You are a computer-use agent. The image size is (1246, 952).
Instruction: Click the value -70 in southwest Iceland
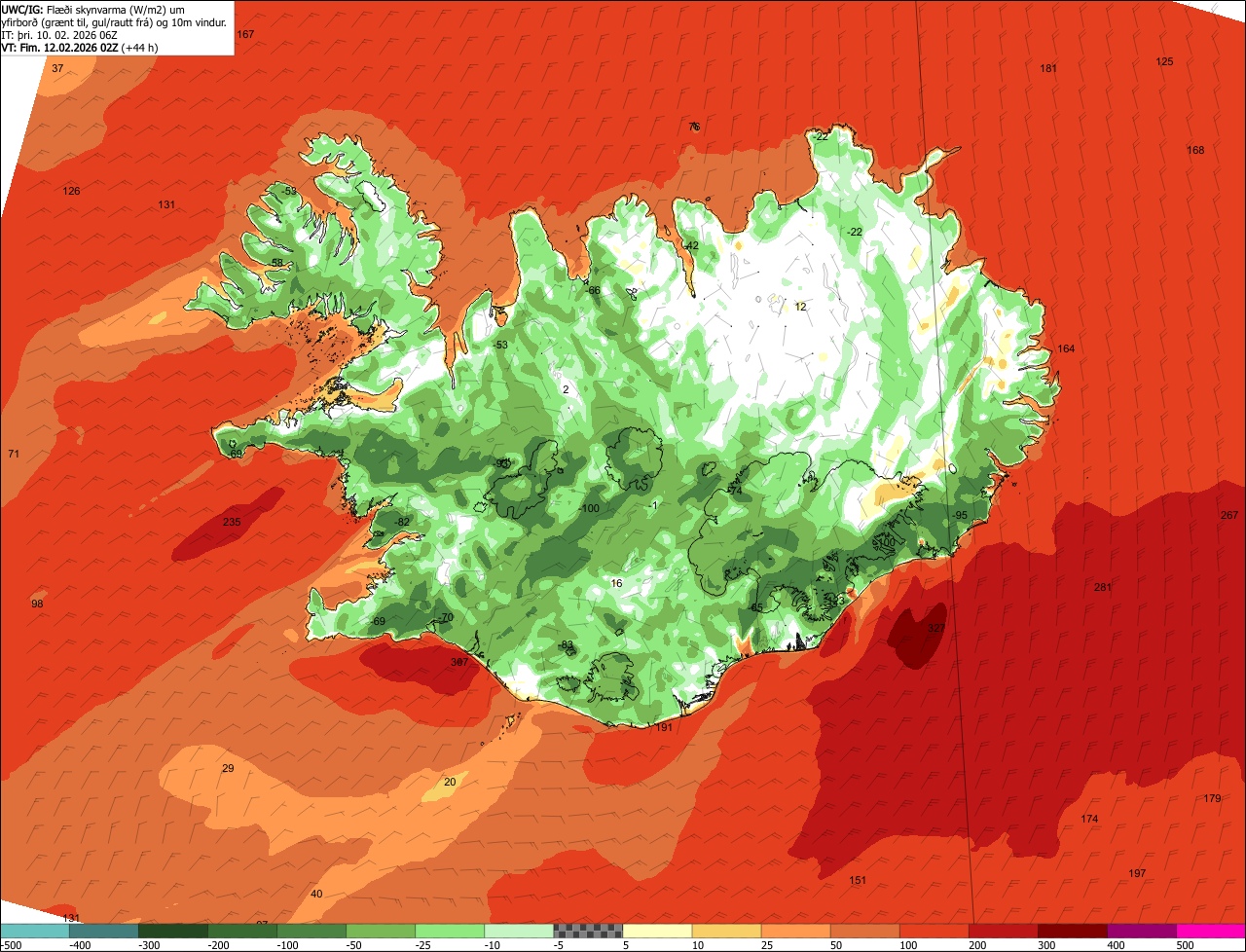point(446,617)
